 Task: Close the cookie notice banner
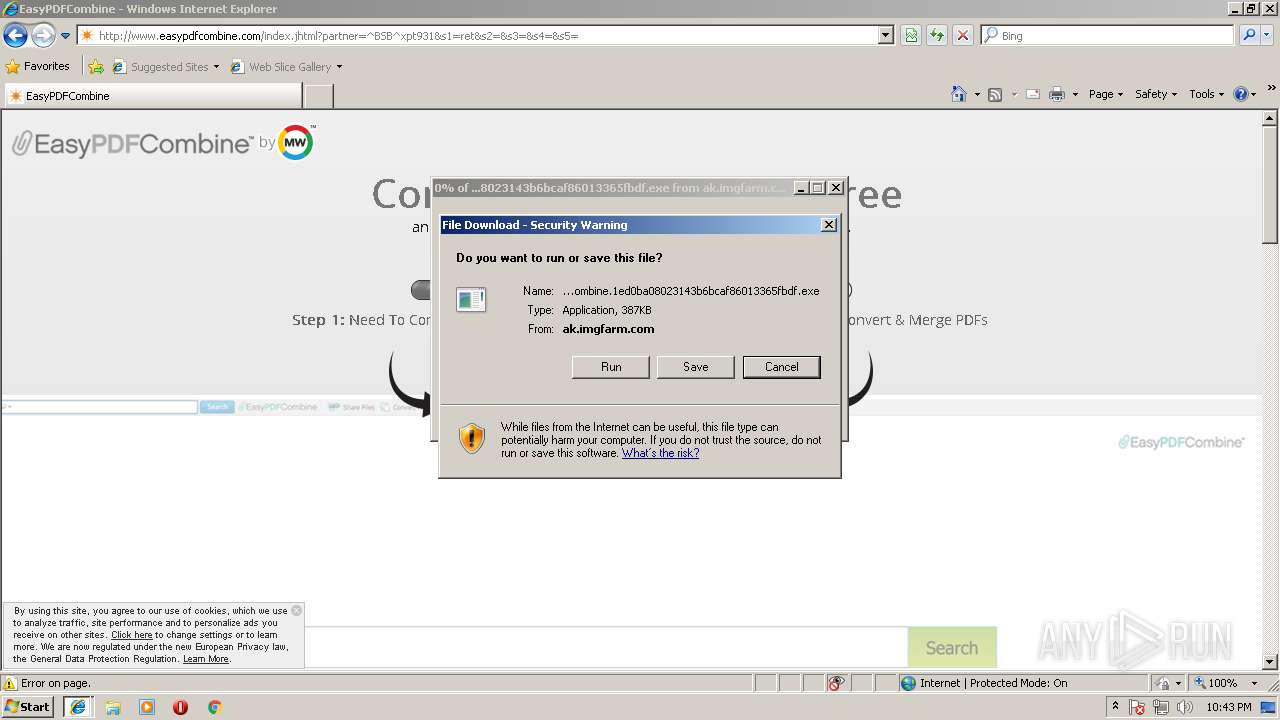296,610
